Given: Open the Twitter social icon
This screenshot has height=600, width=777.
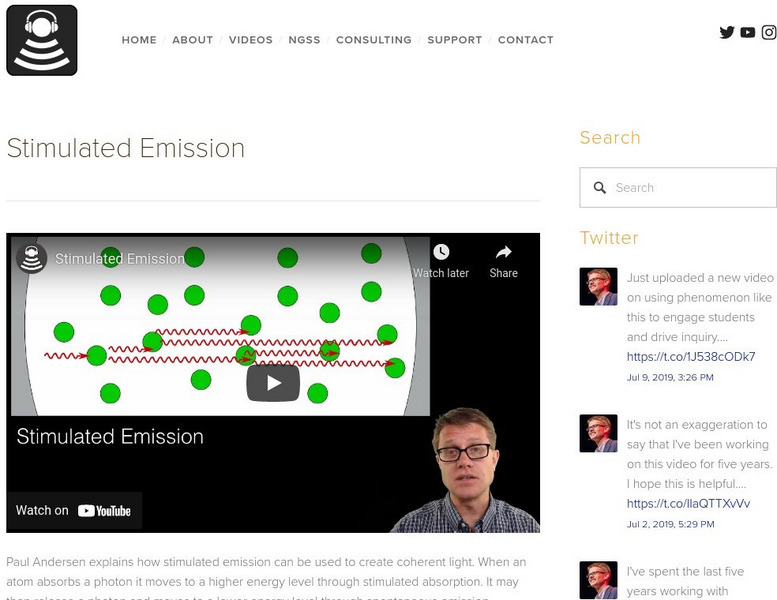Looking at the screenshot, I should coord(727,32).
